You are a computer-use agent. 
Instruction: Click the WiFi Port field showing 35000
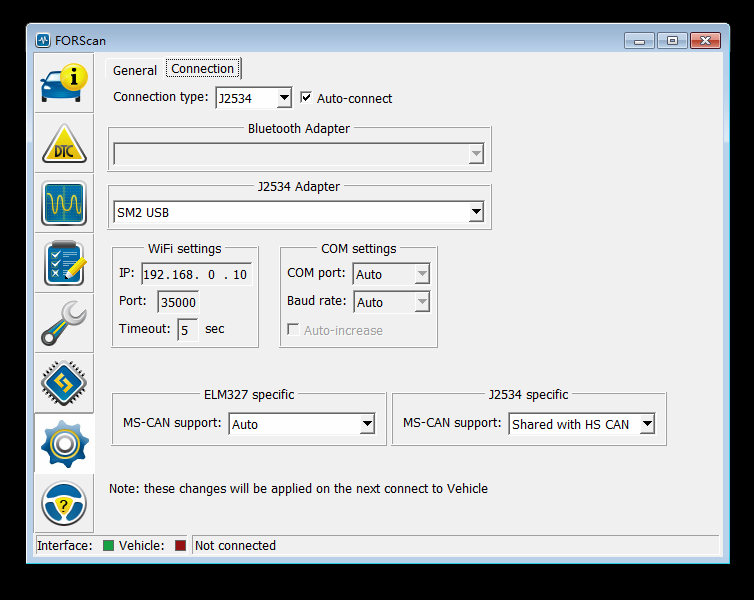click(178, 302)
